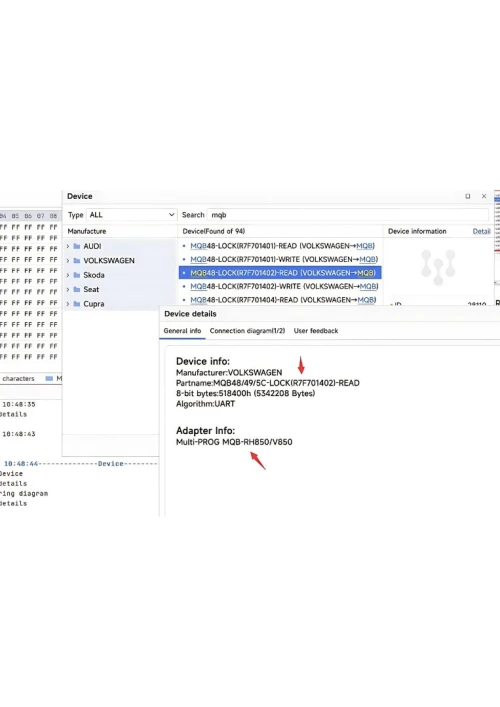Select MQB48-LOCK(R7F701402)-WRITE device
The width and height of the screenshot is (500, 707).
[284, 286]
